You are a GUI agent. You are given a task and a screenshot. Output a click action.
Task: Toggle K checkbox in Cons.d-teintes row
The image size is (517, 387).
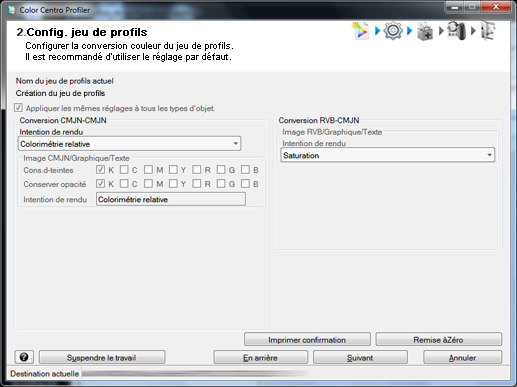pos(100,170)
